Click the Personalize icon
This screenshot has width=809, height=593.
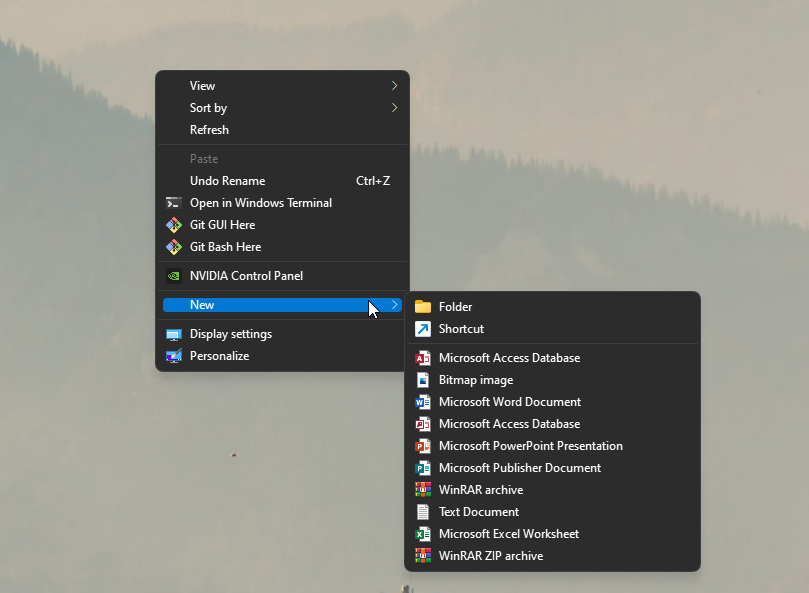tap(174, 356)
